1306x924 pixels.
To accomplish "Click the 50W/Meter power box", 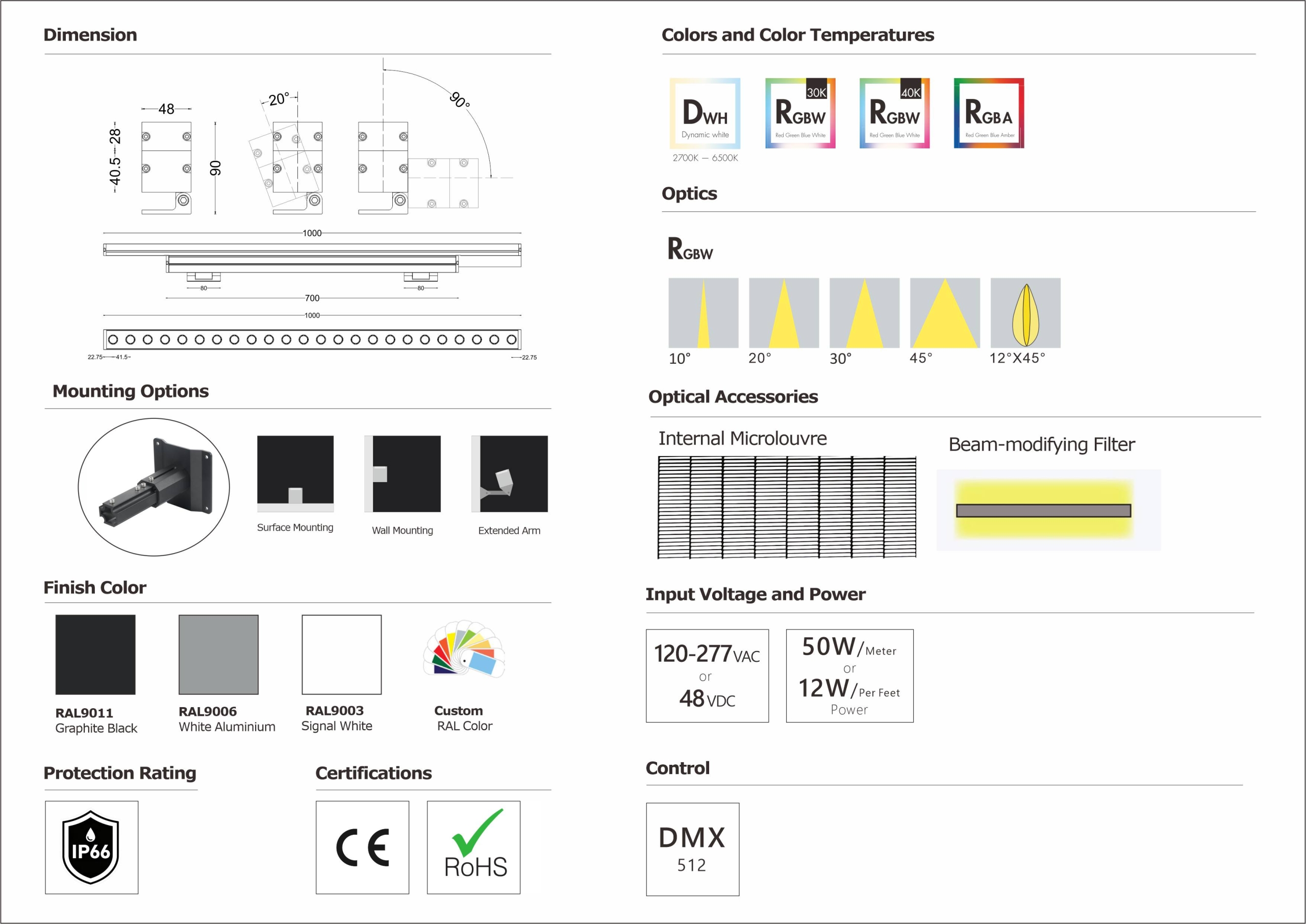I will point(849,676).
